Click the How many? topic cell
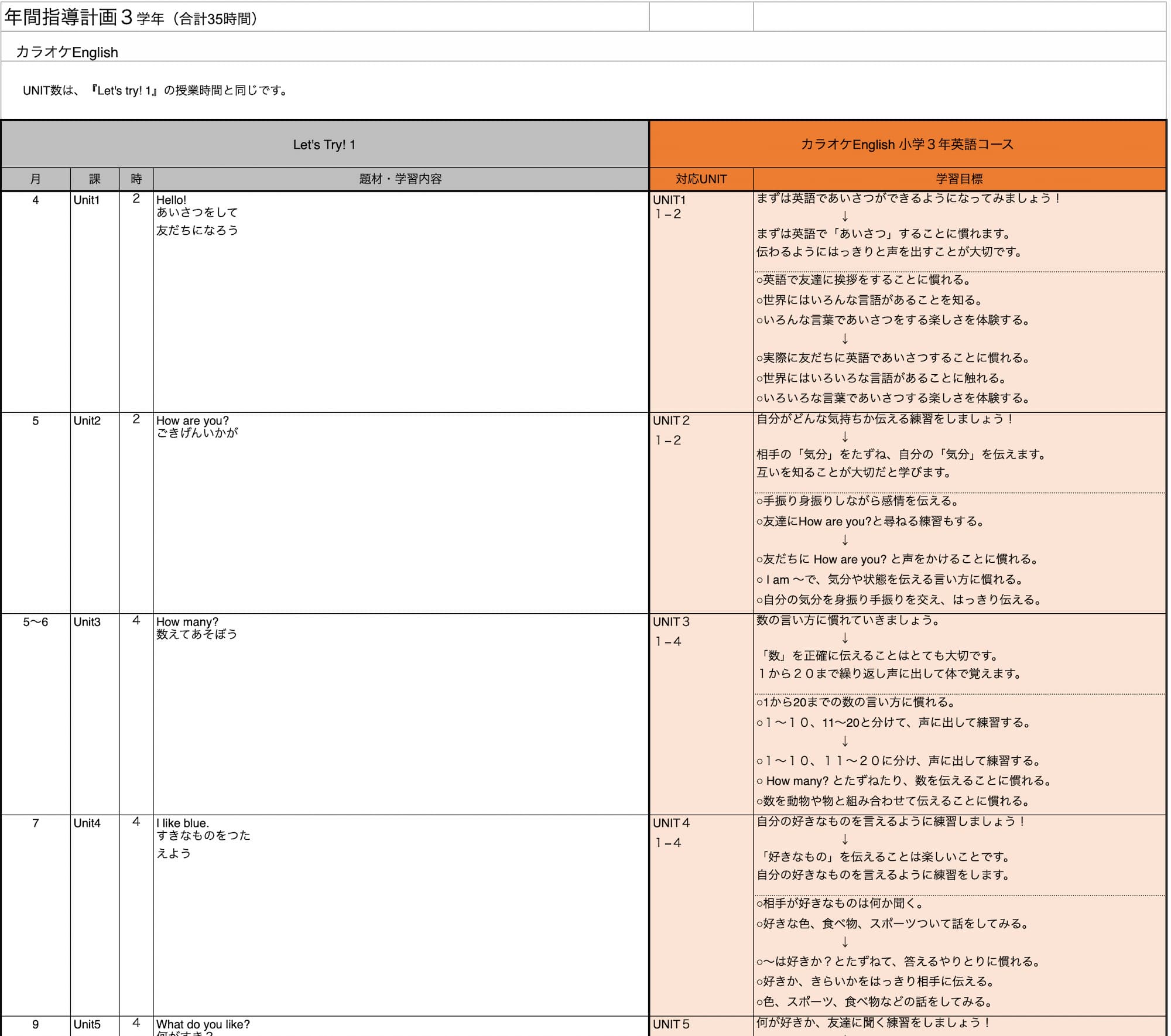Image resolution: width=1171 pixels, height=1036 pixels. coord(401,714)
